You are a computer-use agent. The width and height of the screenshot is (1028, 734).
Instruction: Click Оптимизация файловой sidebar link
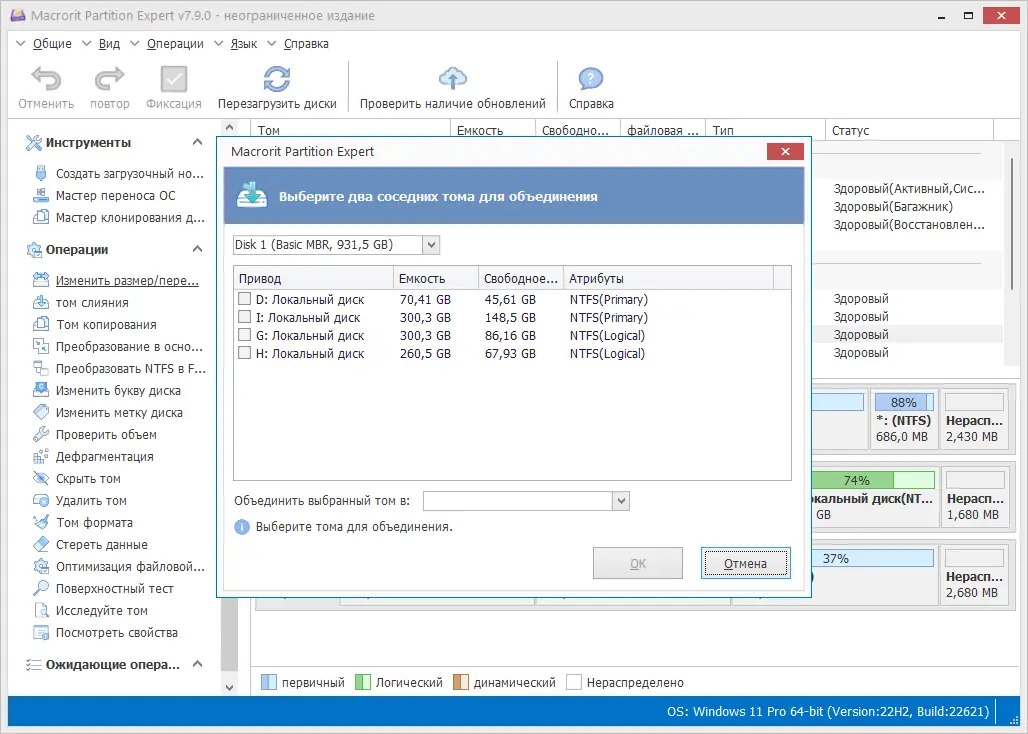130,566
